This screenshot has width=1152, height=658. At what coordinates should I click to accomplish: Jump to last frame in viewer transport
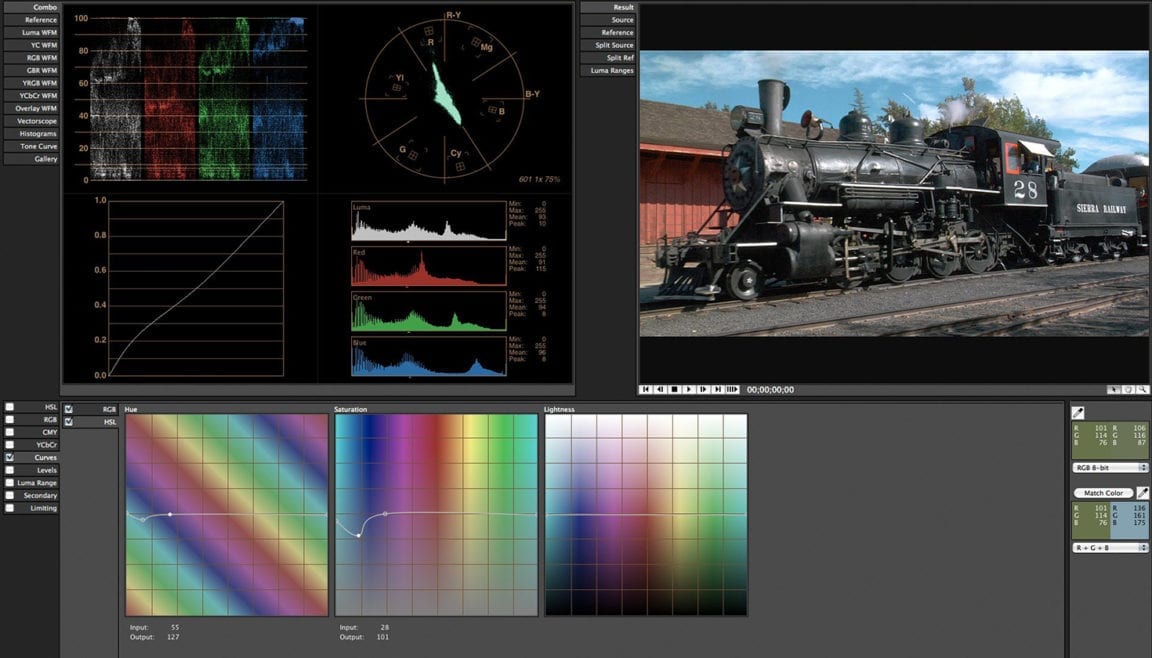[718, 389]
